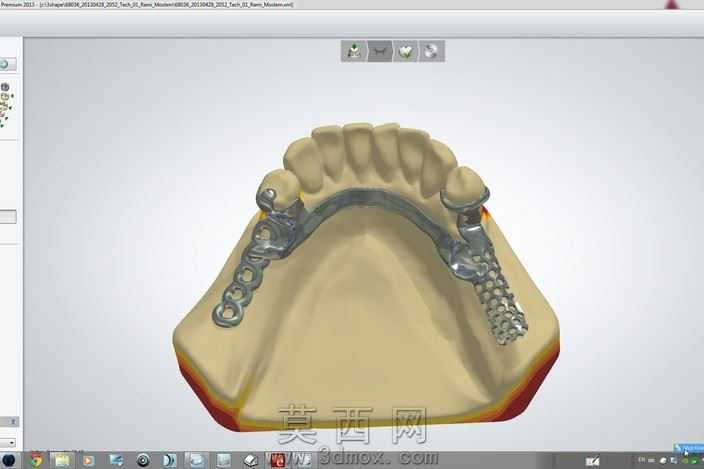Expand the arrow beside second left tree icon
704x469 pixels.
(x=12, y=96)
